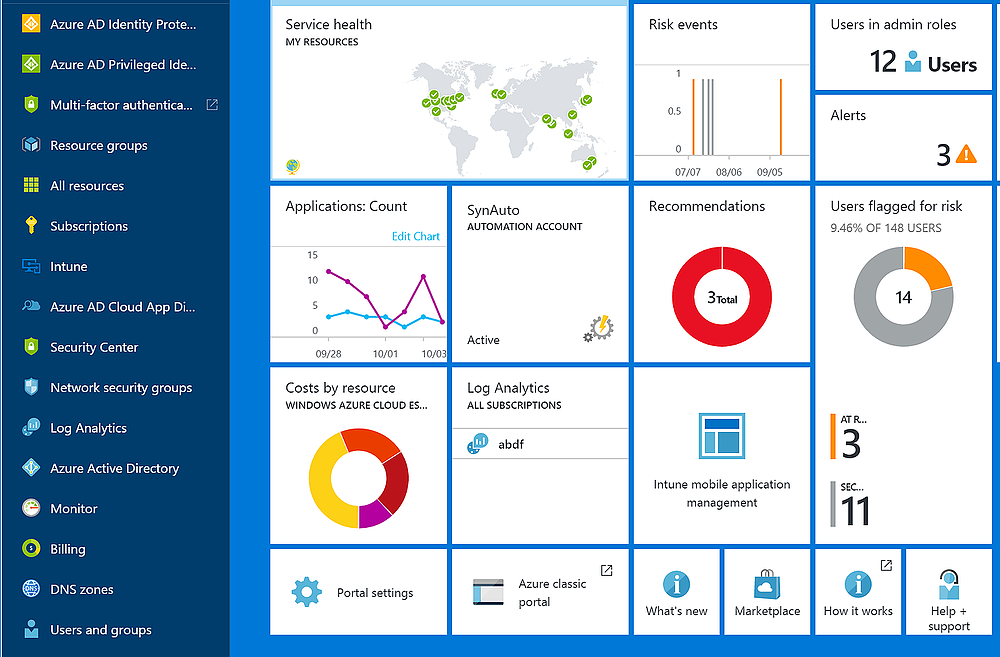Select the Multi-factor authentication shield icon

31,104
